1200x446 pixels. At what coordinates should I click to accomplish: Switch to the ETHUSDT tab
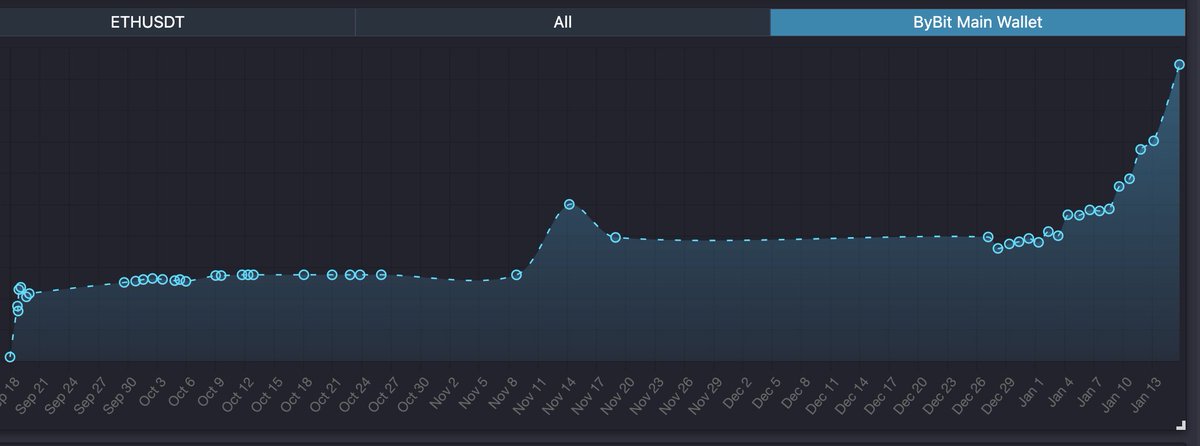pyautogui.click(x=150, y=21)
